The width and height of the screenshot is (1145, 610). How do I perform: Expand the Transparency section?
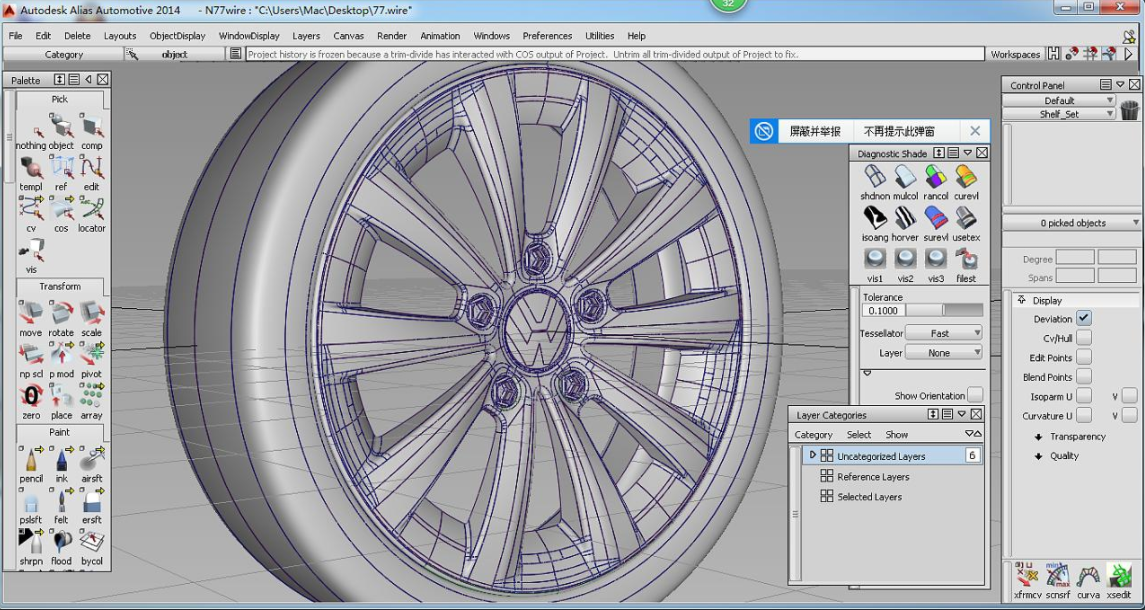(1038, 437)
